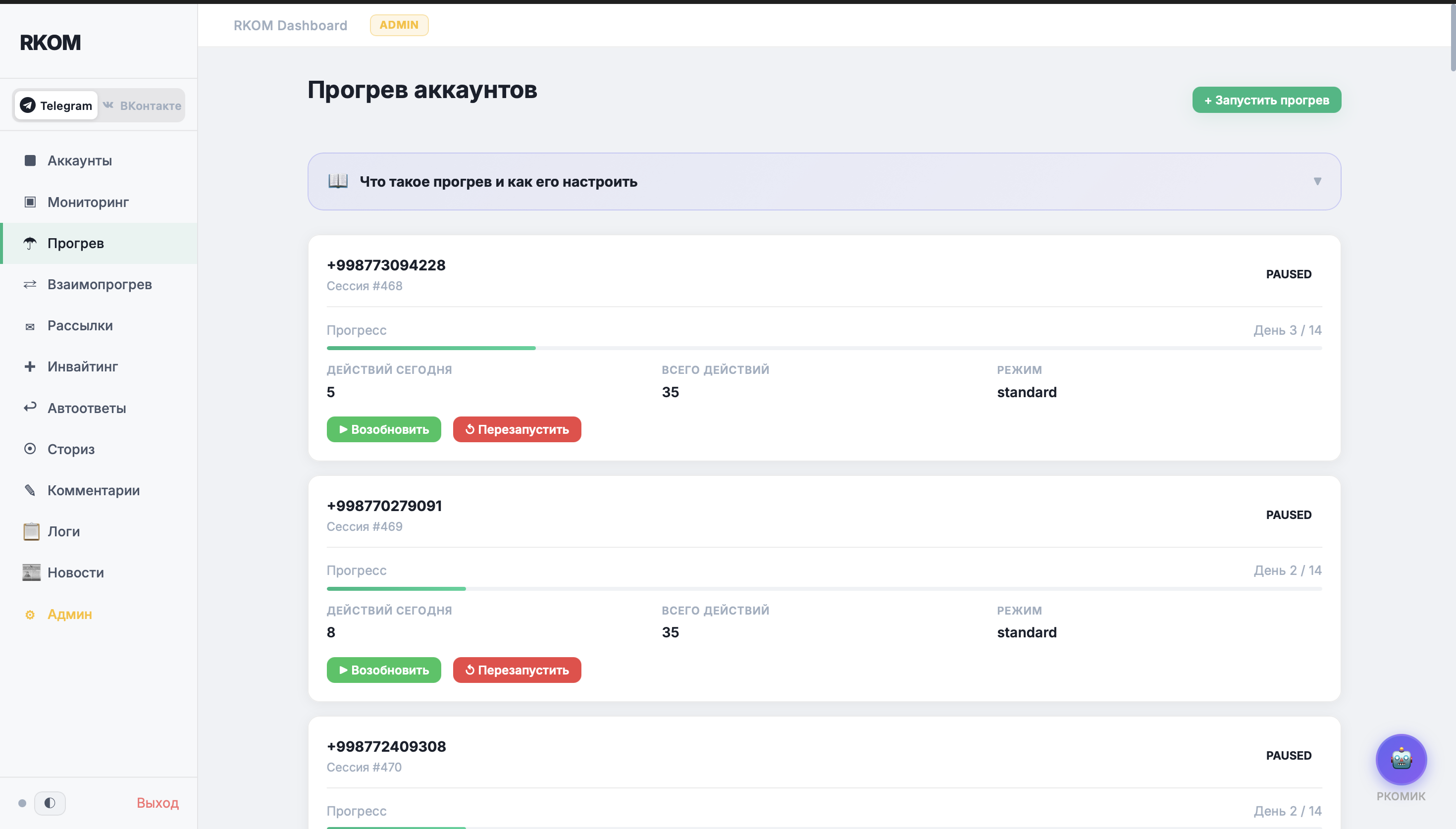Click the RKOM logo
Viewport: 1456px width, 829px height.
click(51, 42)
